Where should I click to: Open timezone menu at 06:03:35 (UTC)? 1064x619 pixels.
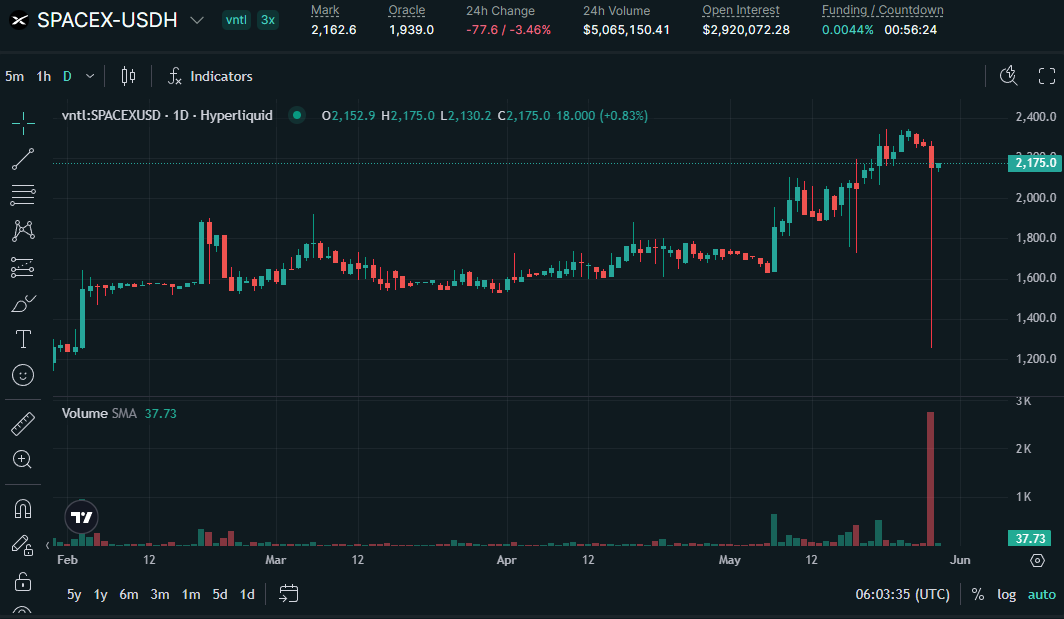902,595
